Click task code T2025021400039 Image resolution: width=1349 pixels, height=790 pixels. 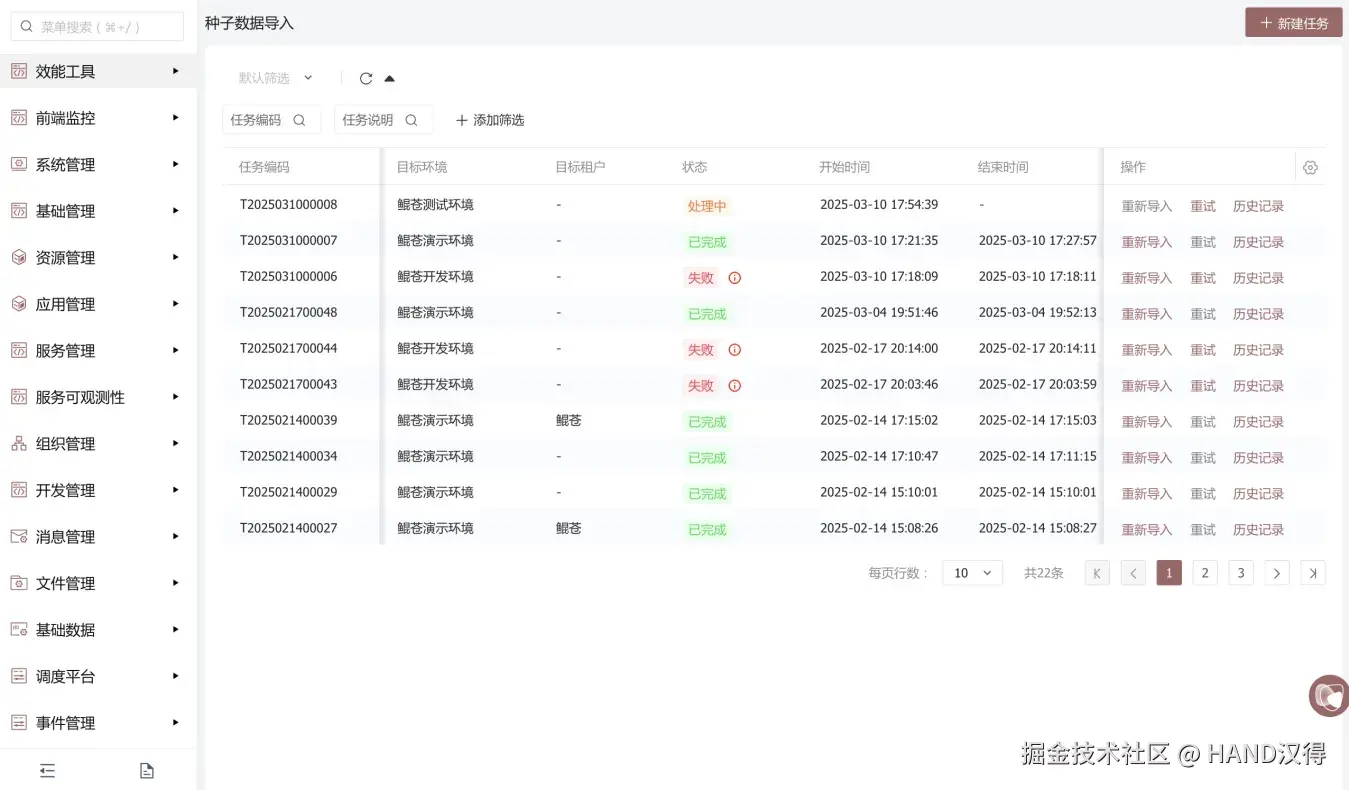[x=288, y=420]
